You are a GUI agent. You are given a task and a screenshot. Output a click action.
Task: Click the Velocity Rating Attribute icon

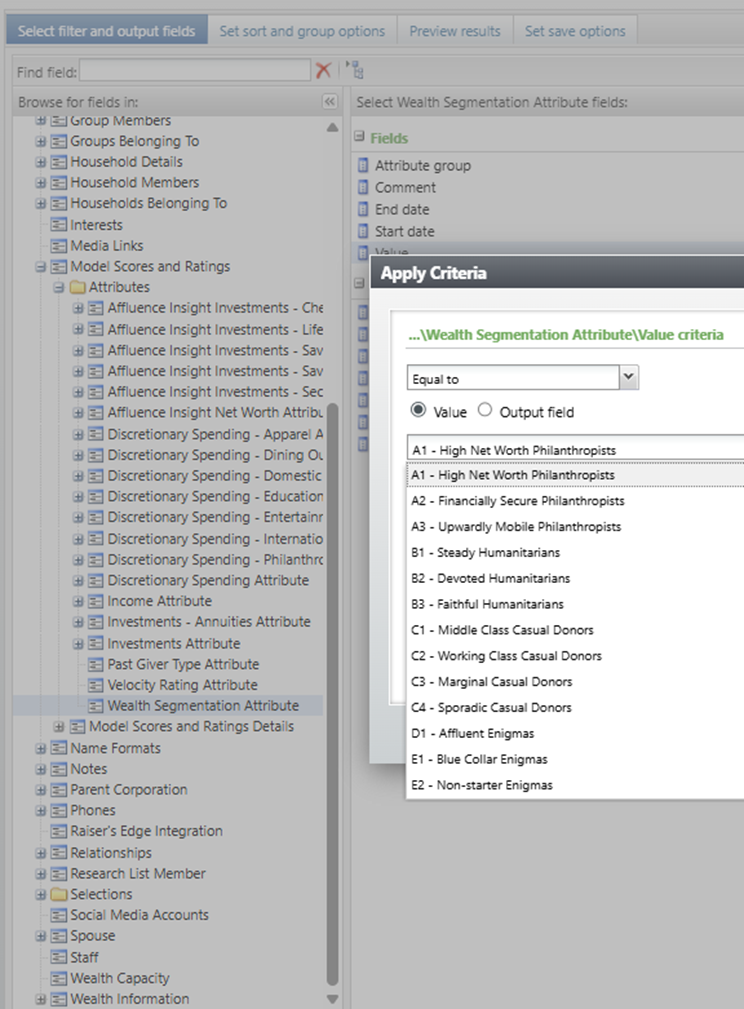click(x=96, y=685)
